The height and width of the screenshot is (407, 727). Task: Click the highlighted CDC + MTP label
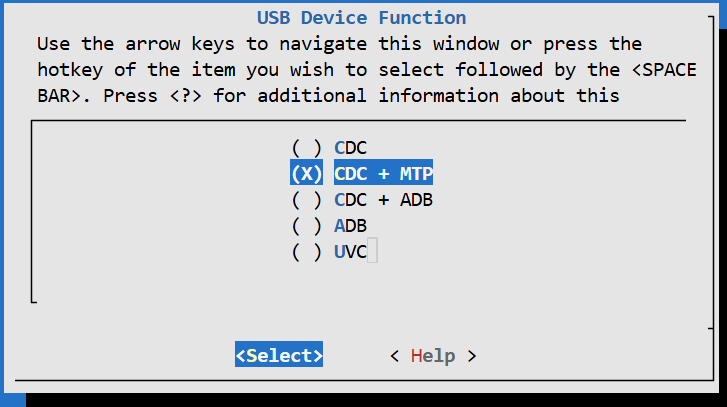pyautogui.click(x=384, y=174)
